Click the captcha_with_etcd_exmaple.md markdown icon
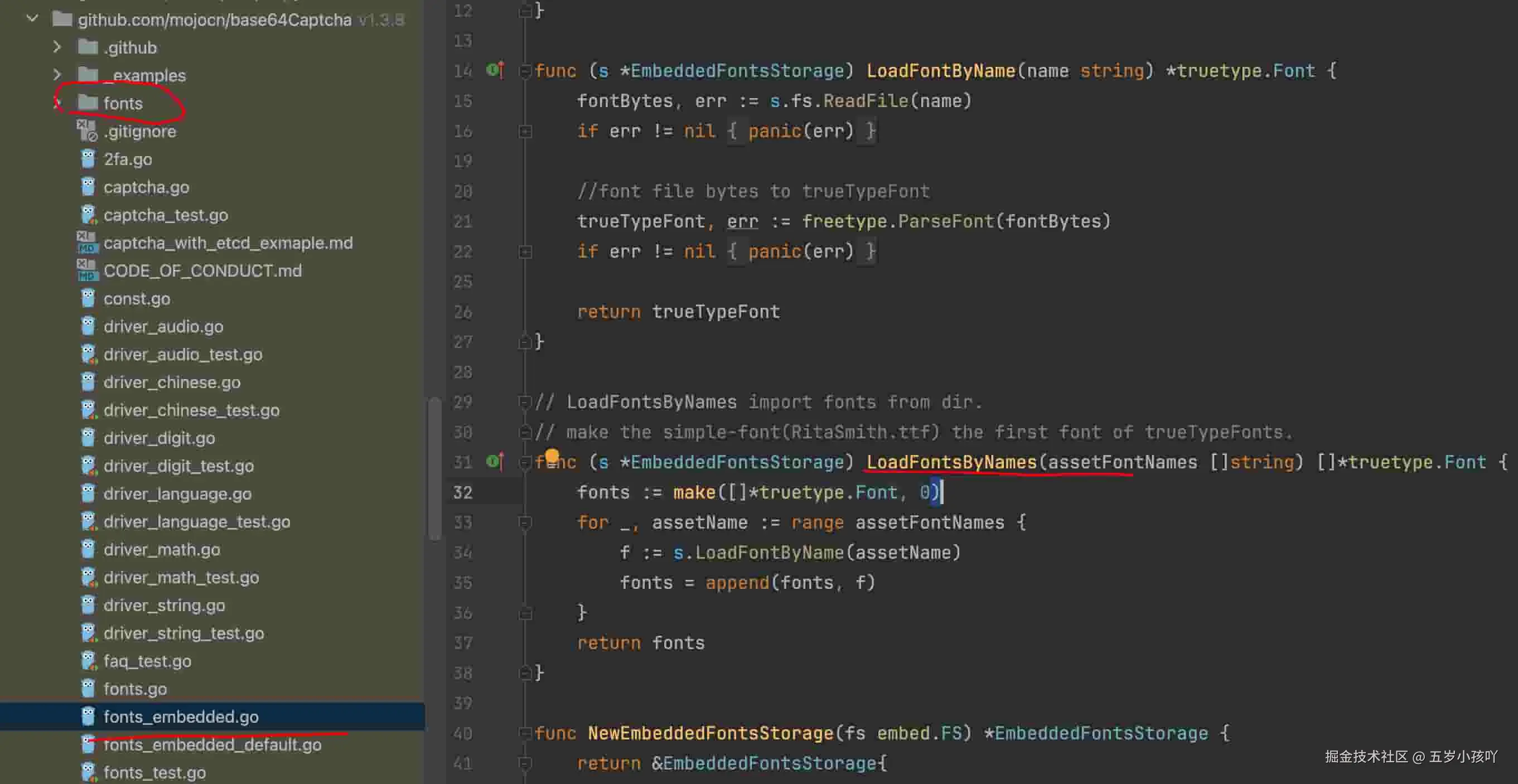 (x=86, y=243)
